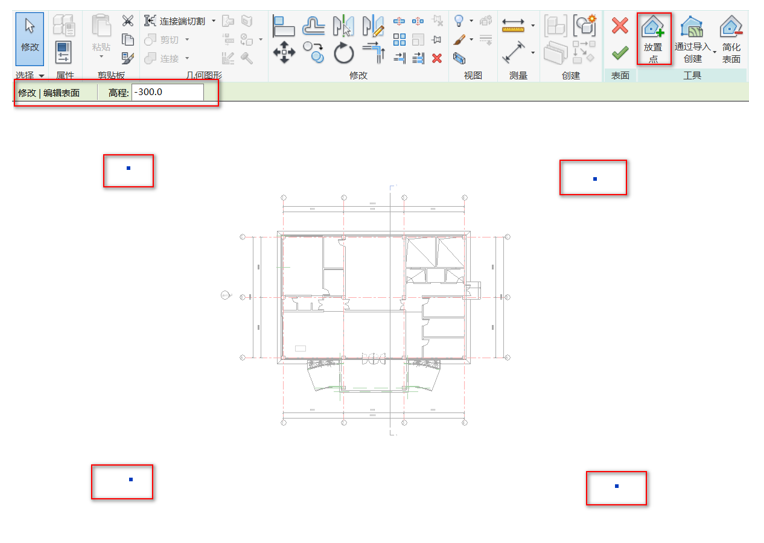The image size is (764, 543).
Task: Click the Cut (剪切) geometry button
Action: tap(166, 40)
